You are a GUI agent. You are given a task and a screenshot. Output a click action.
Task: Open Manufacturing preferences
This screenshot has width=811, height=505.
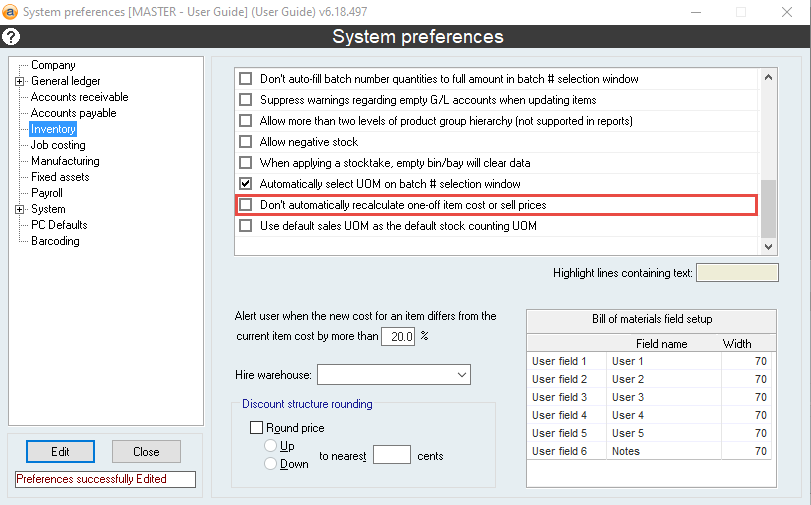click(x=65, y=161)
